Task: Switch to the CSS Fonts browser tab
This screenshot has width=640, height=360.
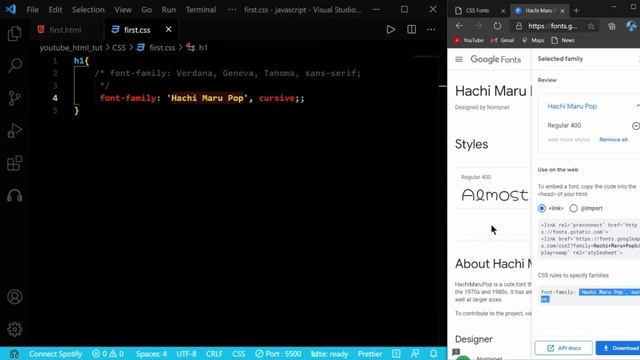Action: click(478, 11)
